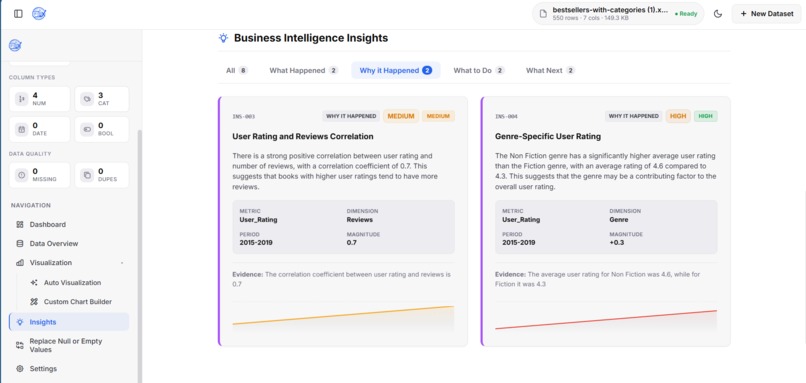Click the Settings gear icon
The image size is (806, 383).
pos(20,369)
